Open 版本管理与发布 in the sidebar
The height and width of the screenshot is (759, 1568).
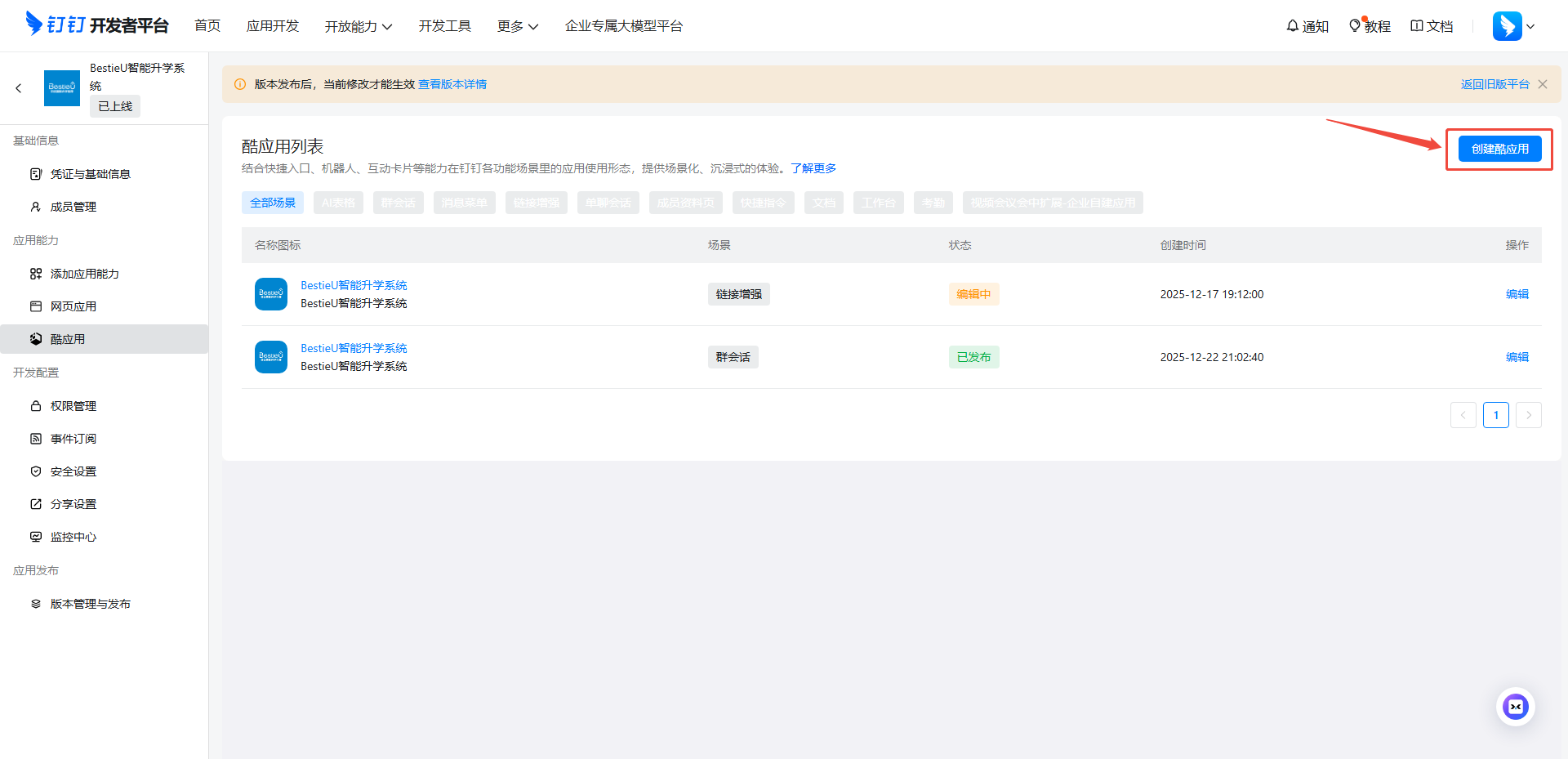click(90, 604)
